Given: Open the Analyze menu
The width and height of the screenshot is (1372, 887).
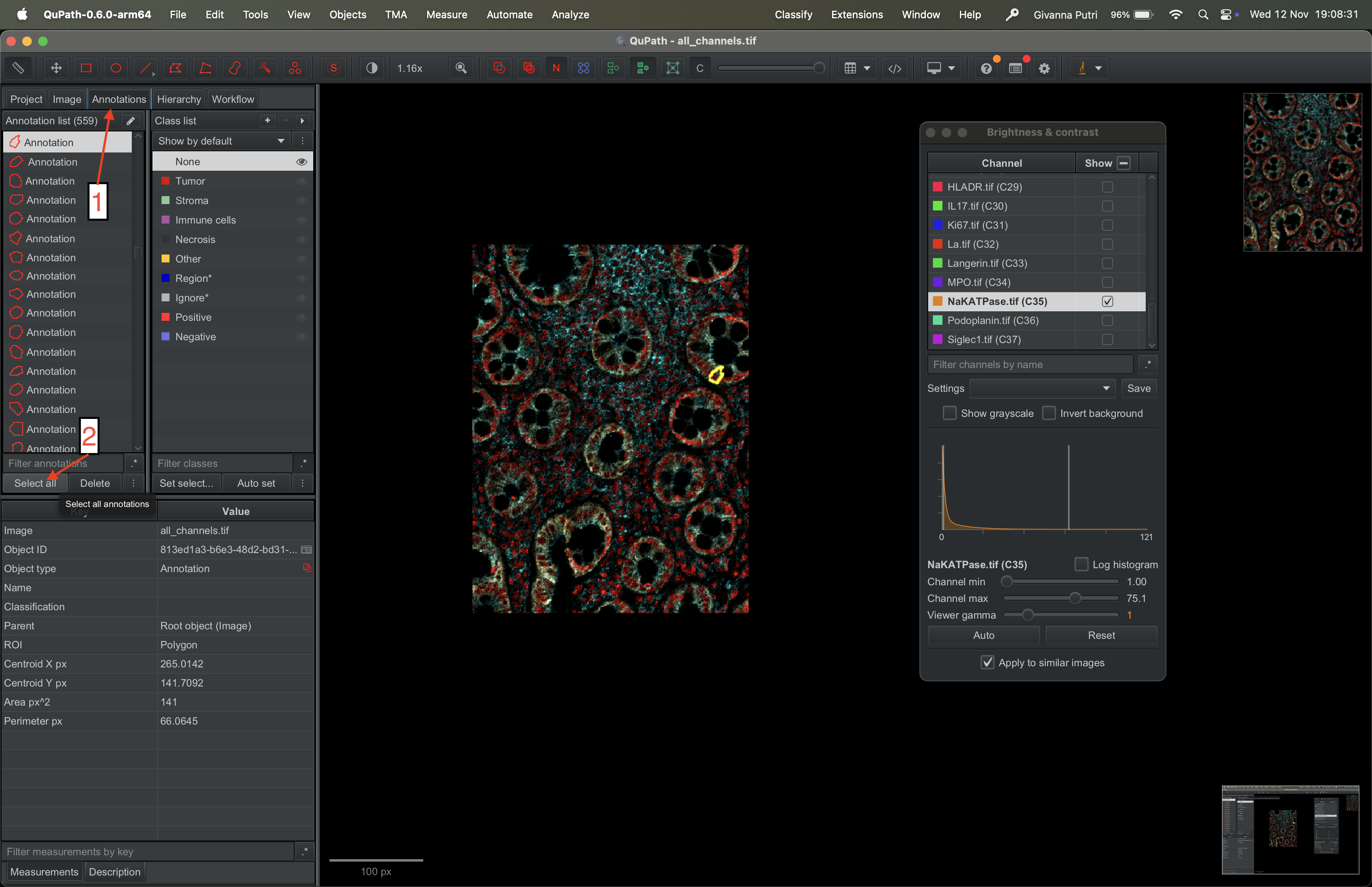Looking at the screenshot, I should coord(570,14).
